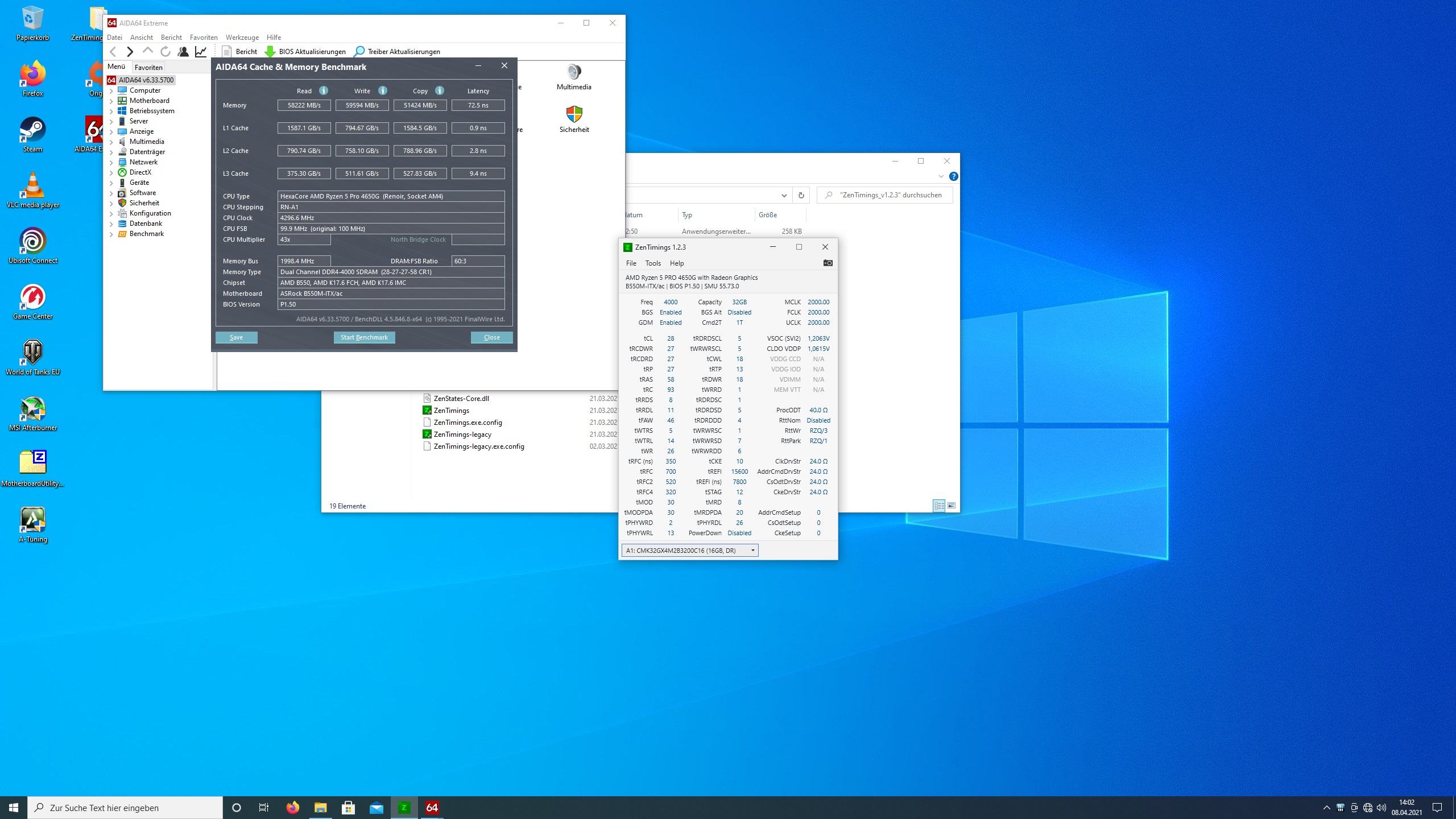
Task: Select the Datenträger tree item
Action: (147, 152)
